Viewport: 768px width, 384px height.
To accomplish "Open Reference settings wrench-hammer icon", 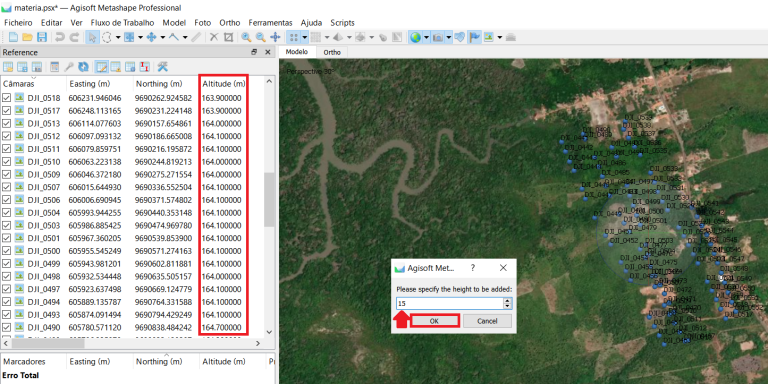I will tap(163, 67).
